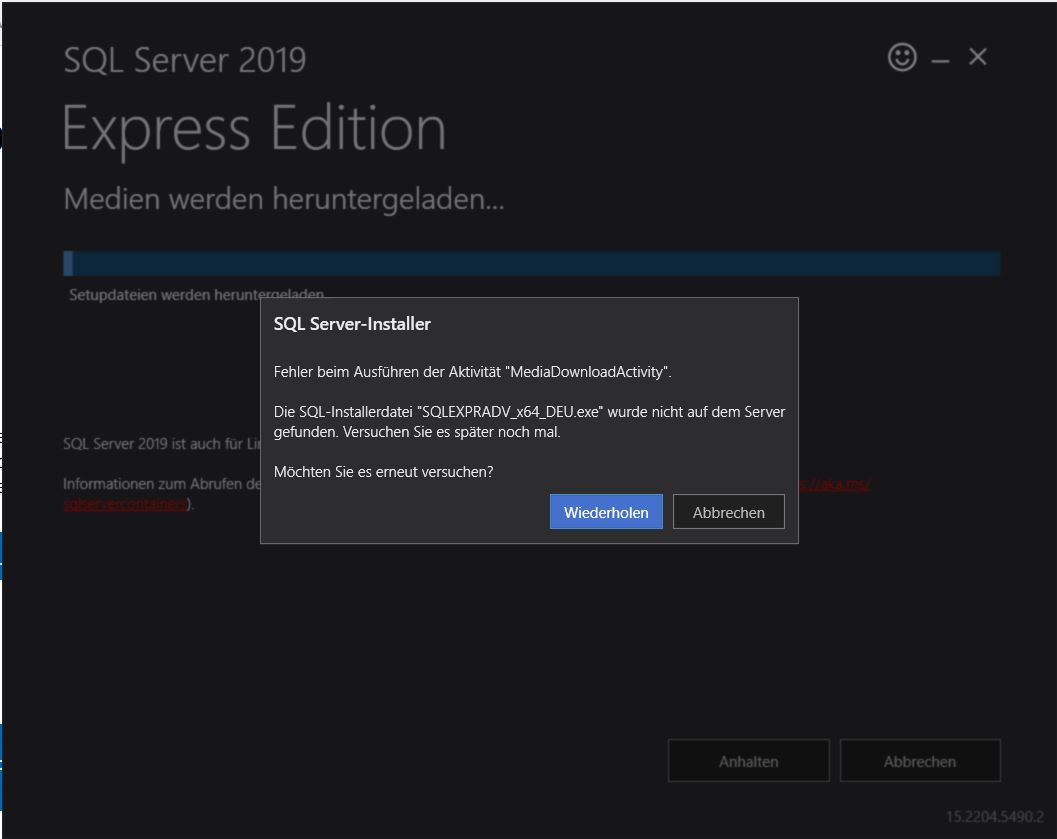
Task: Click the 'Setupdateien werden heruntergeladen' status text
Action: pos(196,294)
